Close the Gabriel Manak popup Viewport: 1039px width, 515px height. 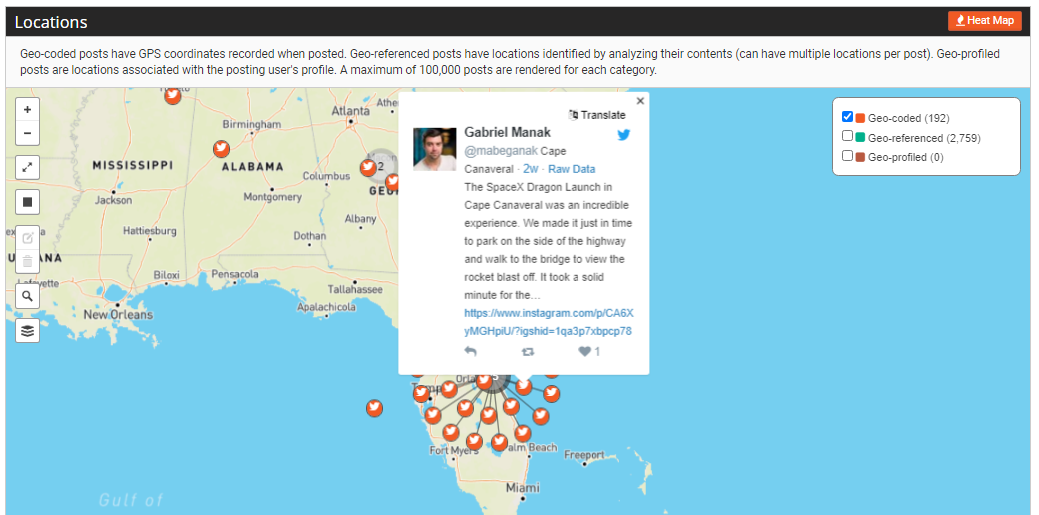click(x=640, y=101)
